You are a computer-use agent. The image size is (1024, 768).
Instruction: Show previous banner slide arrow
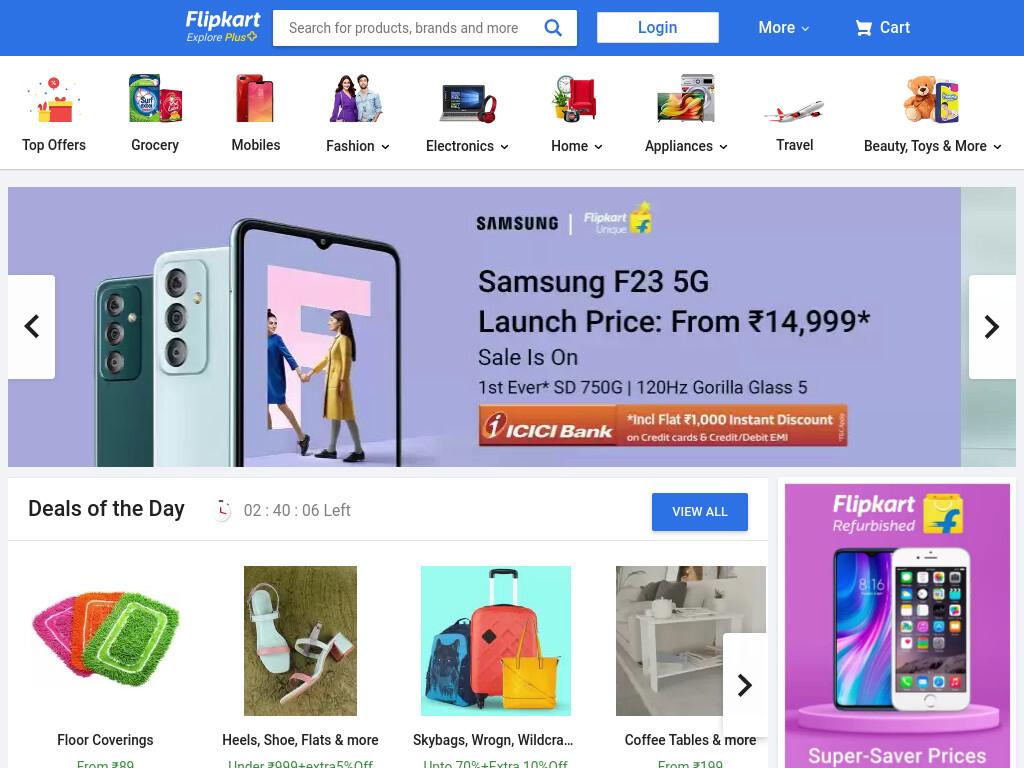pyautogui.click(x=31, y=327)
